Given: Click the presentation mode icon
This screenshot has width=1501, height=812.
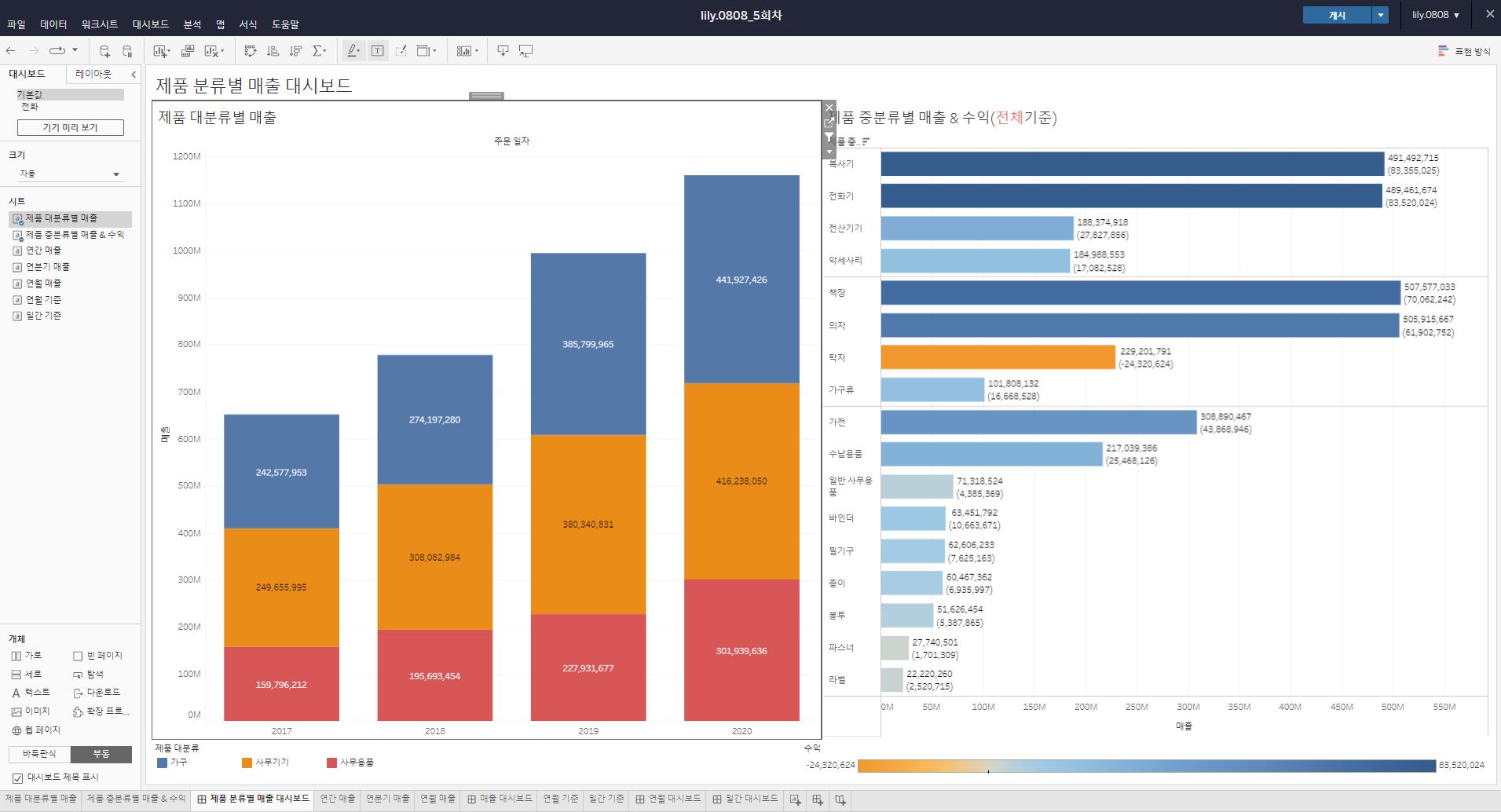Looking at the screenshot, I should coord(526,51).
